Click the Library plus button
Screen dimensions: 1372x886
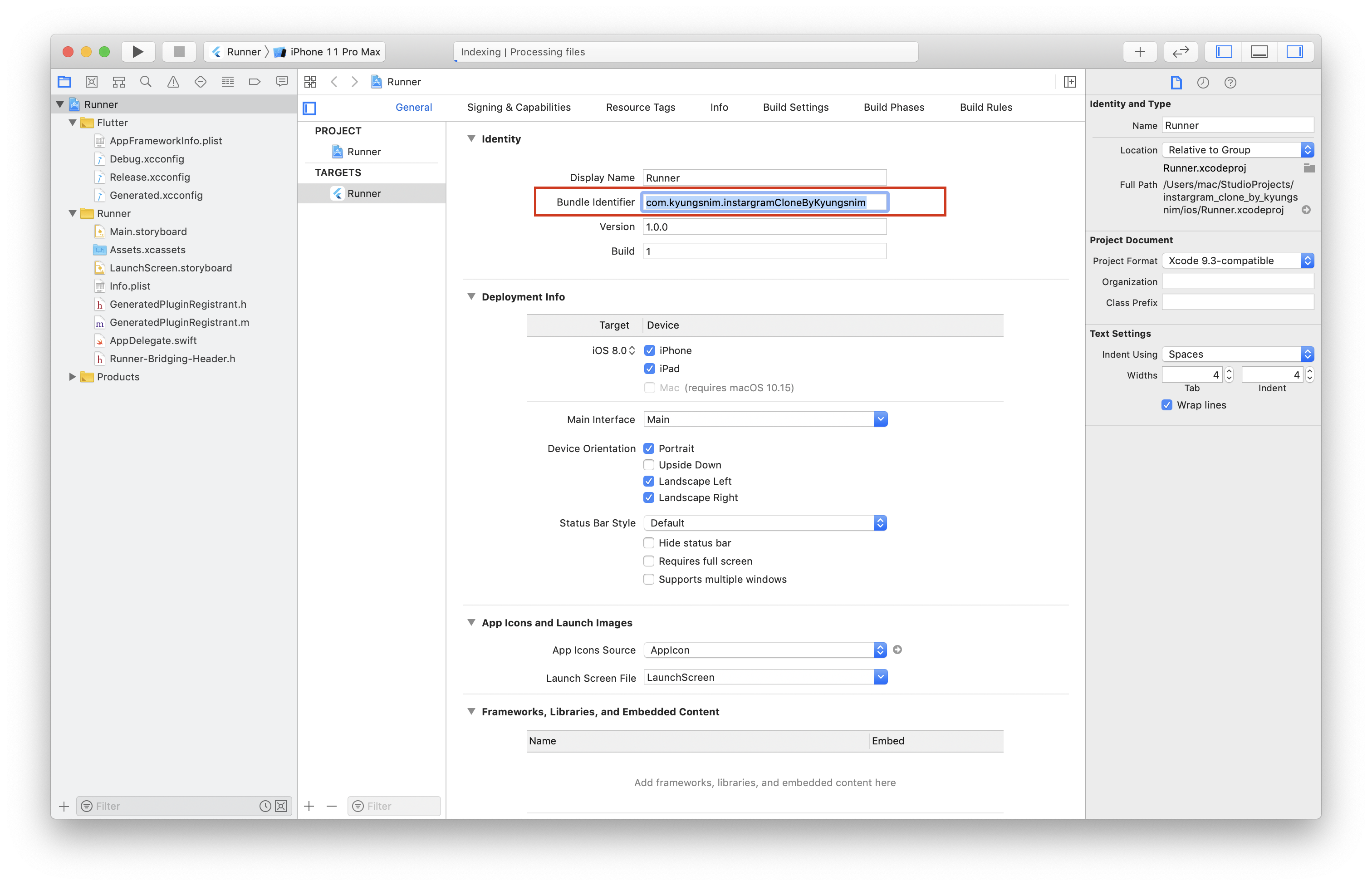coord(1140,52)
